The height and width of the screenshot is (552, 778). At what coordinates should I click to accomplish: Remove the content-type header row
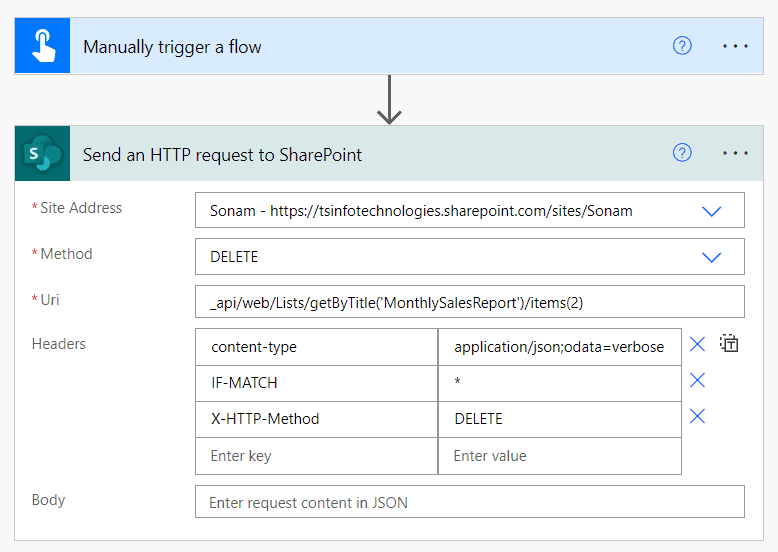tap(697, 344)
